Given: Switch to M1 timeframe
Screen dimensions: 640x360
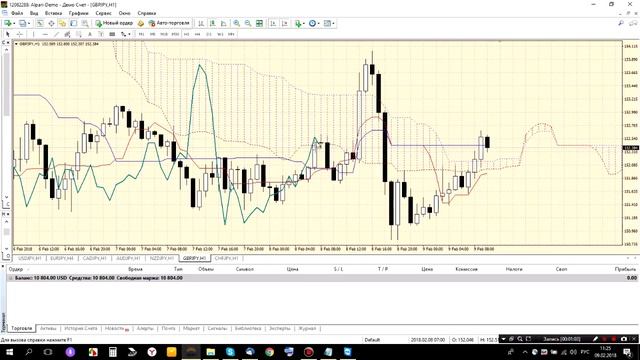Looking at the screenshot, I should point(142,34).
